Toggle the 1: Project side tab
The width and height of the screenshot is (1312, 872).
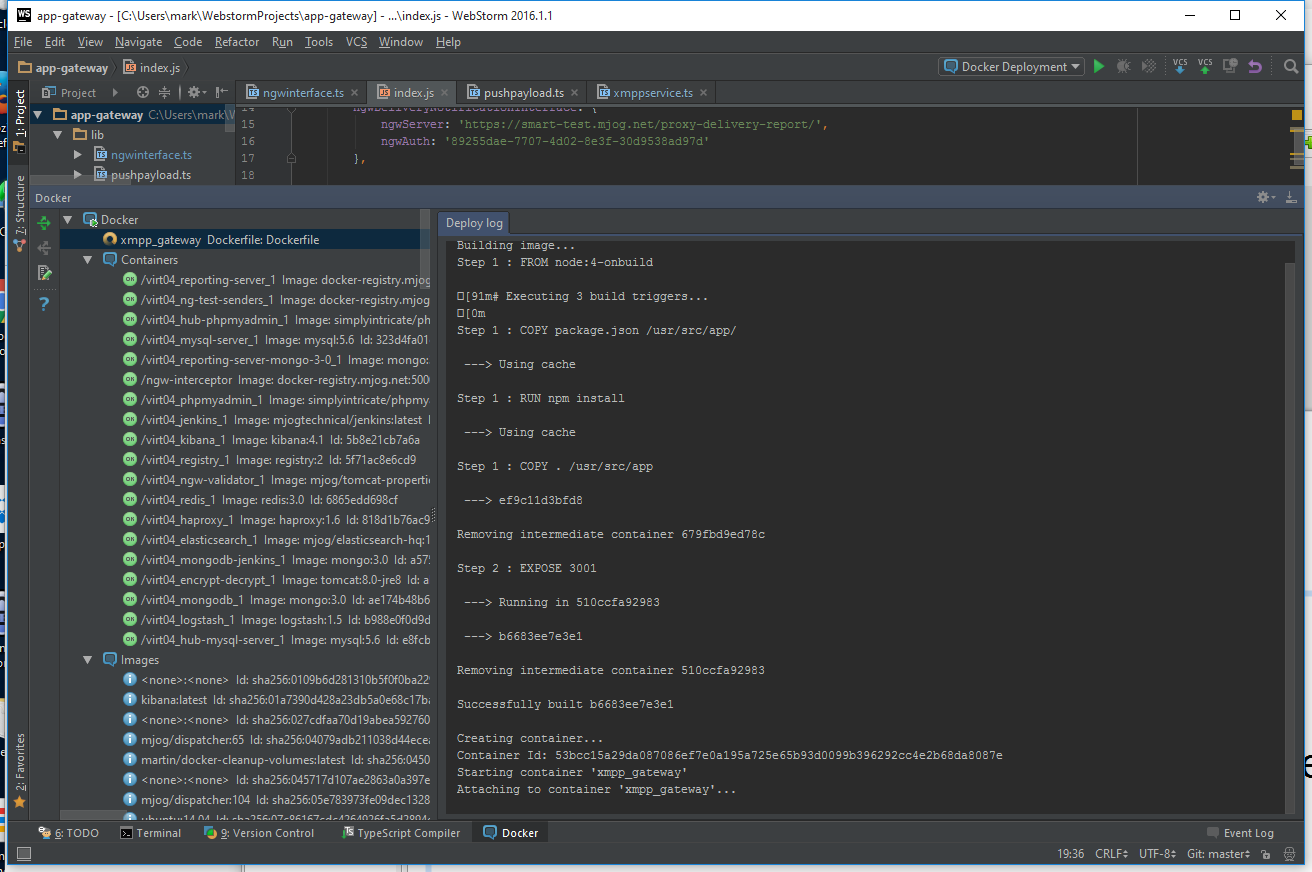coord(19,120)
